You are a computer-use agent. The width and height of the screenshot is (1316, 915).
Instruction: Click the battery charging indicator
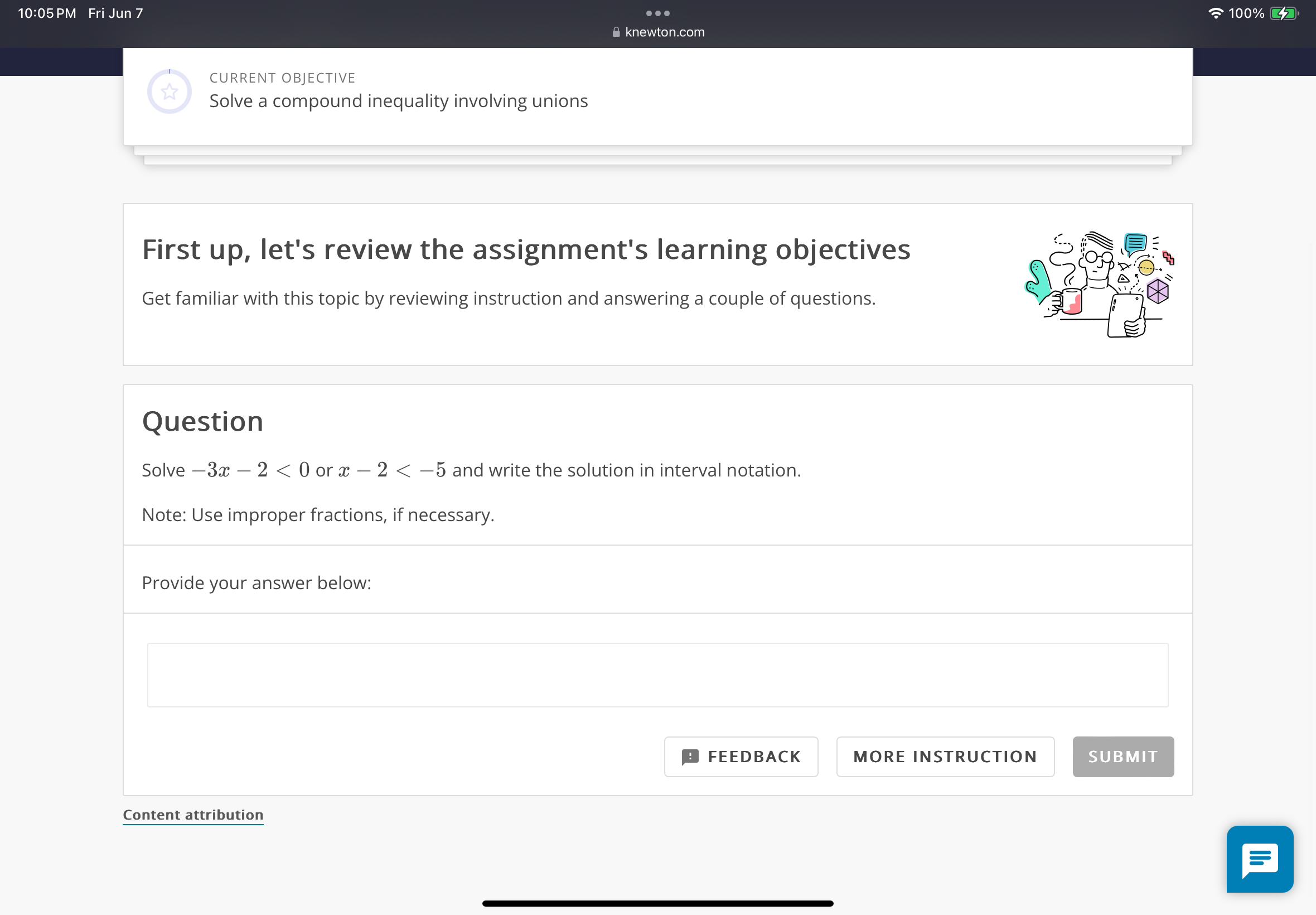1282,12
